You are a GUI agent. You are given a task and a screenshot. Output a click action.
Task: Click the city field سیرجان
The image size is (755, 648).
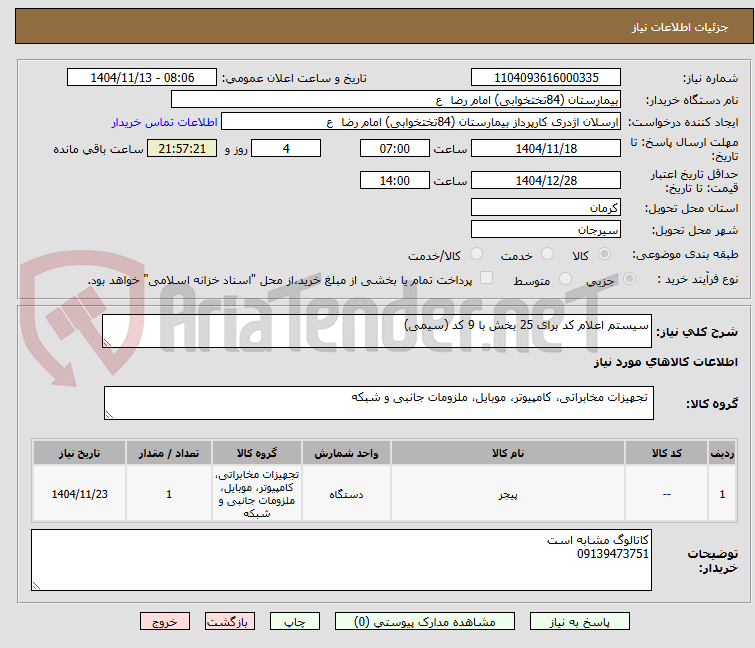[x=546, y=230]
